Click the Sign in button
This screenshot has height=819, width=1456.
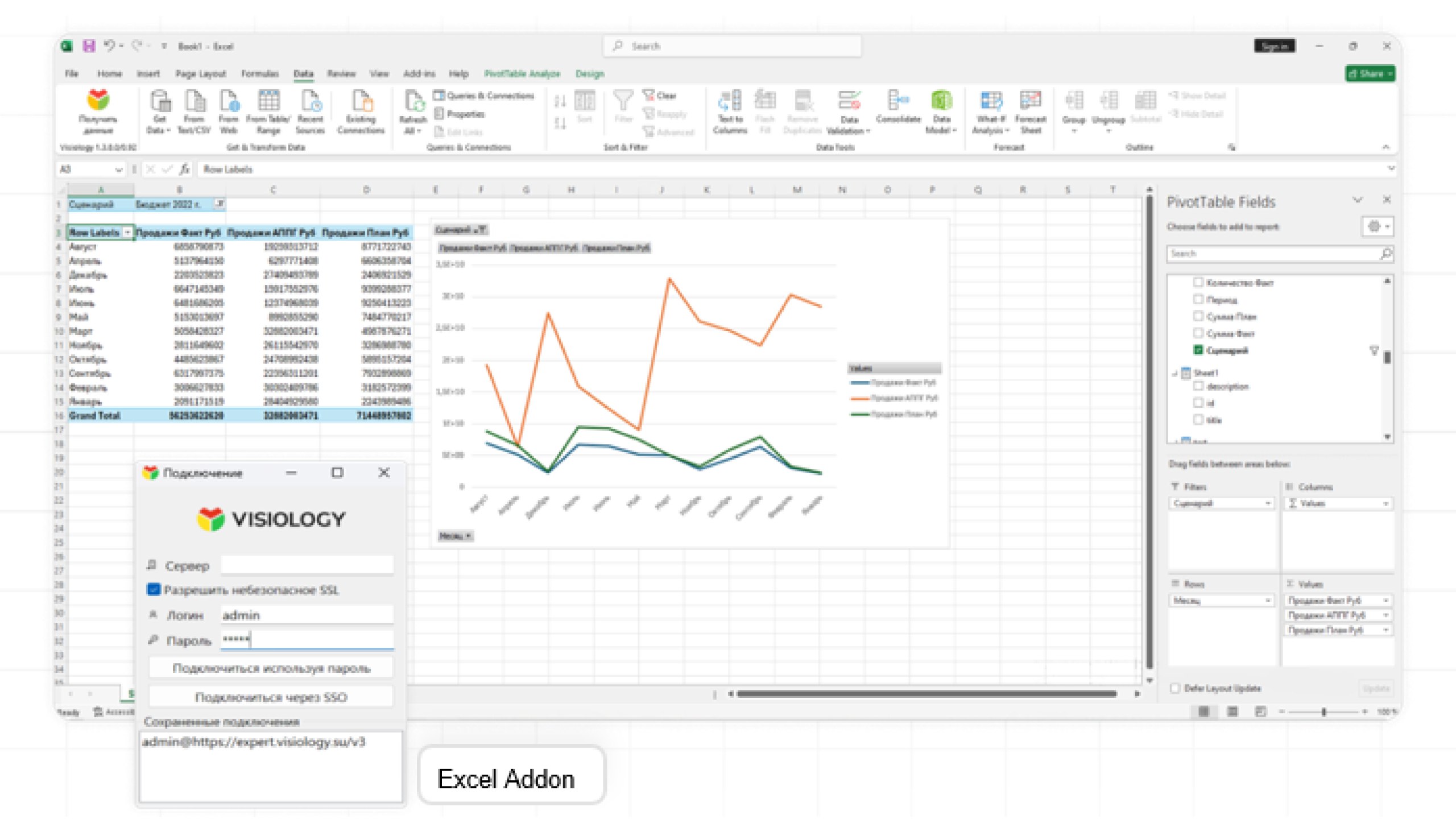(x=1275, y=46)
